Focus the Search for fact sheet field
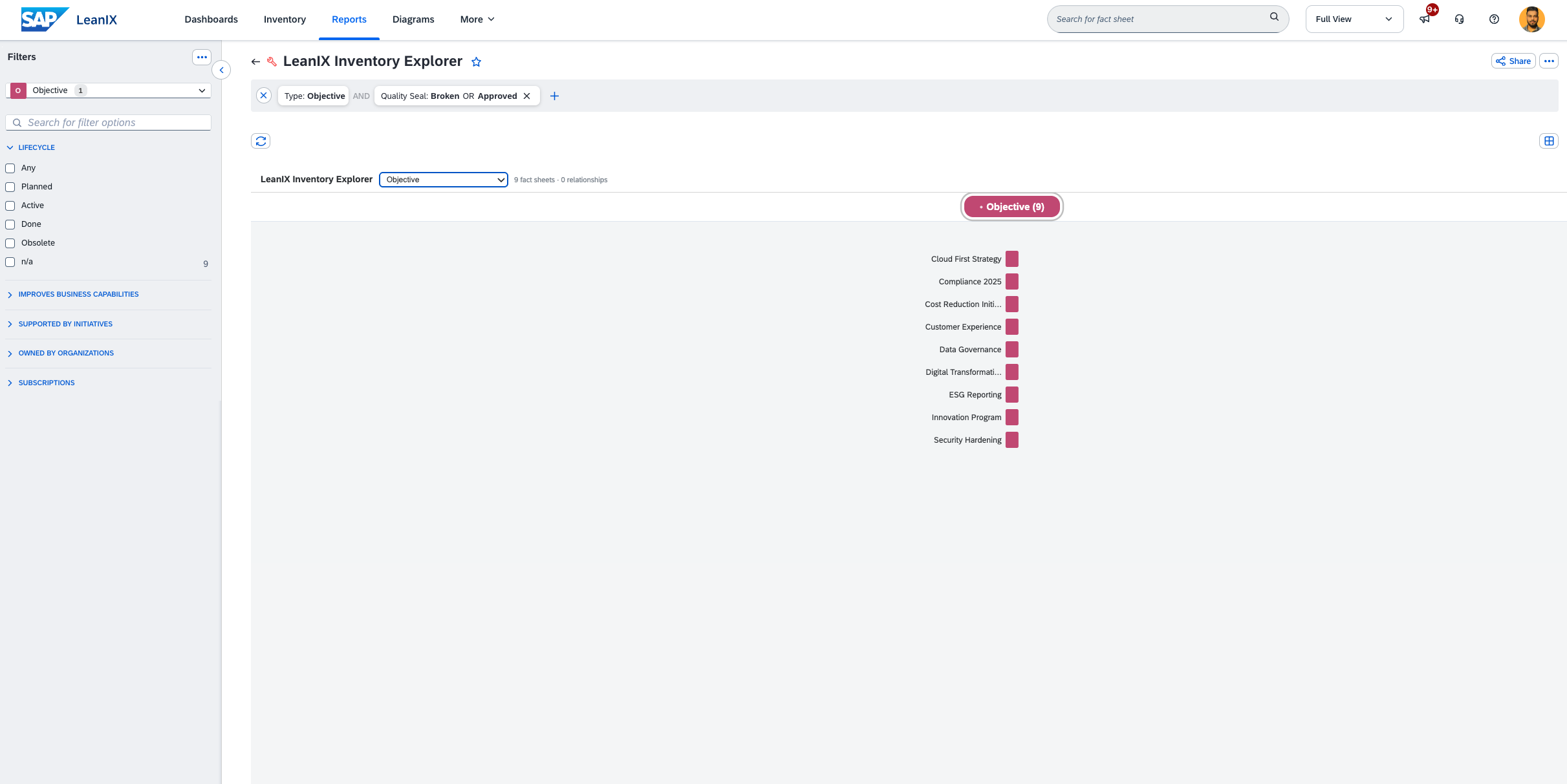 coord(1168,19)
